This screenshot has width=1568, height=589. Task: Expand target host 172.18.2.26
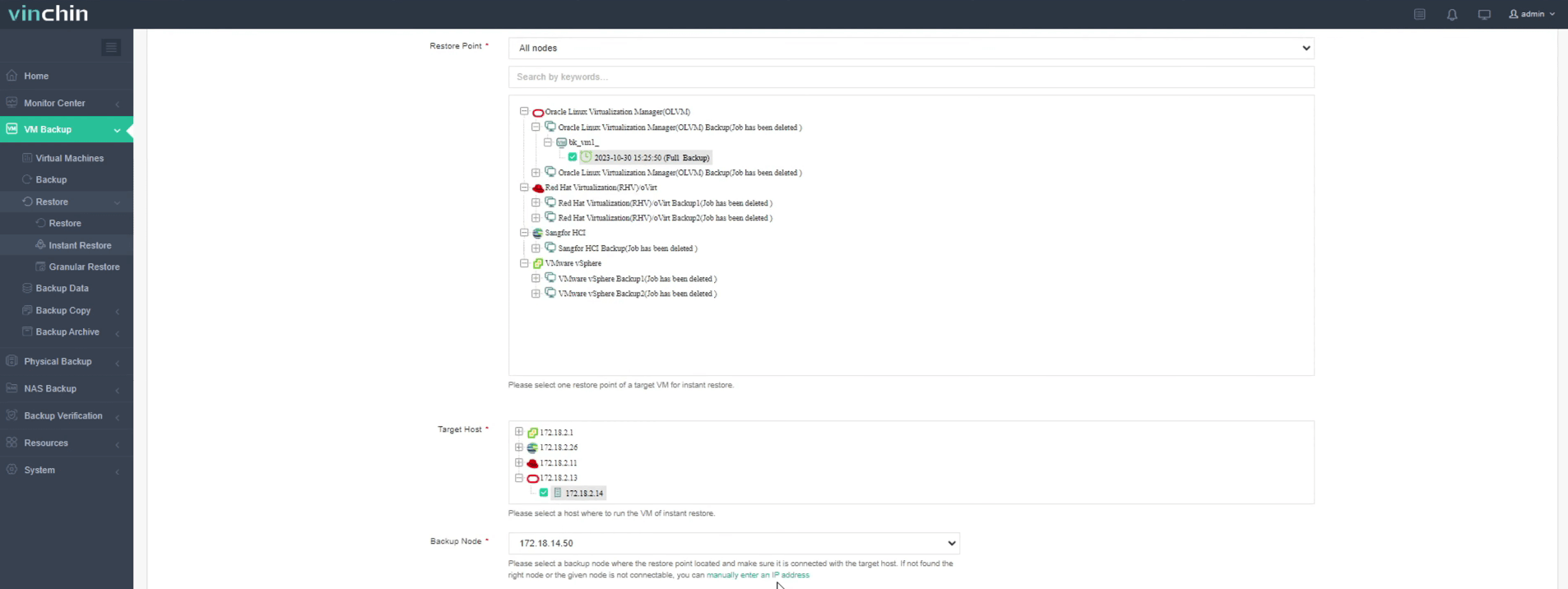point(519,447)
